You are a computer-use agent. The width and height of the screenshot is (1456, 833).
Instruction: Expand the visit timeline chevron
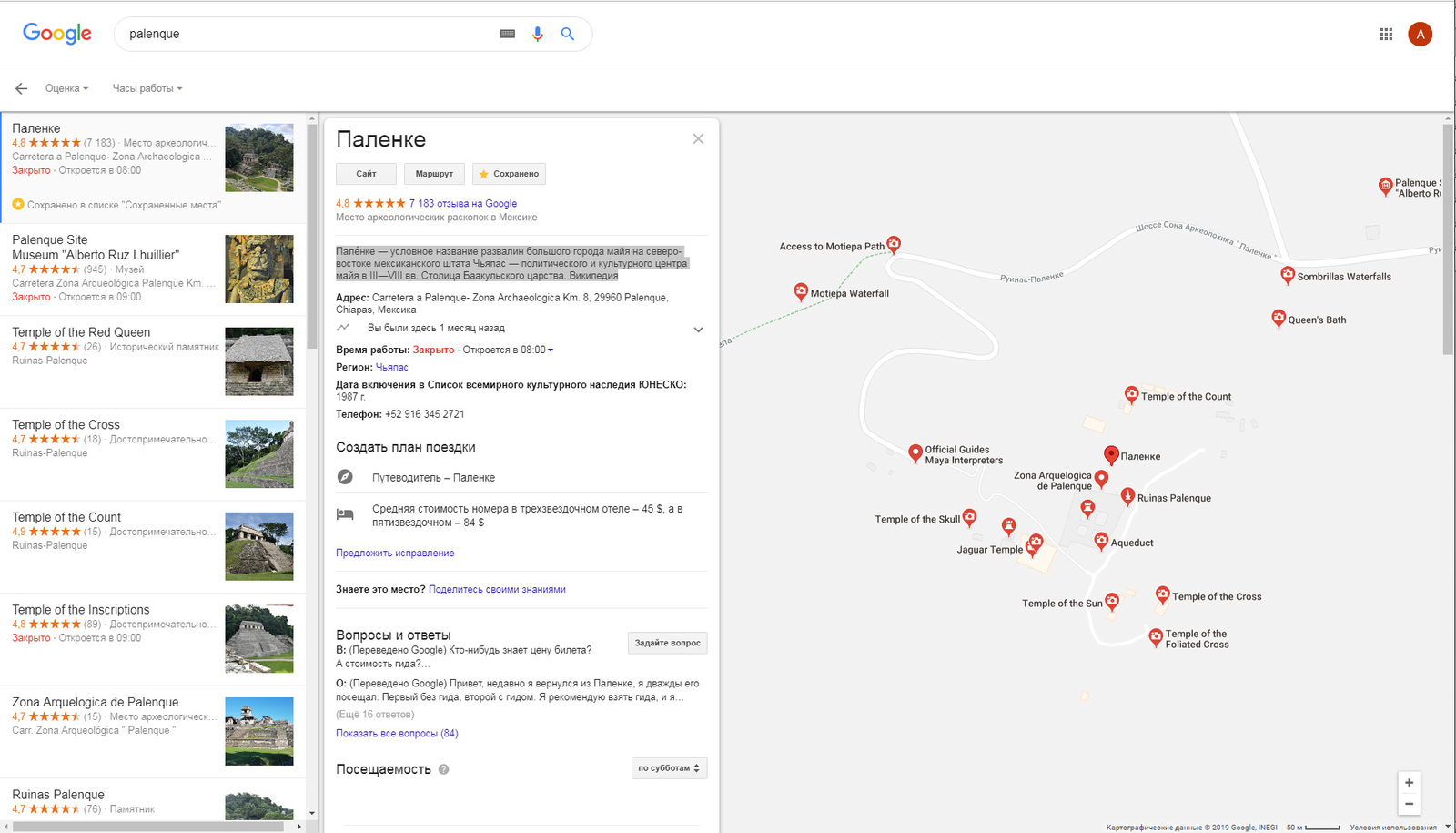(x=698, y=330)
